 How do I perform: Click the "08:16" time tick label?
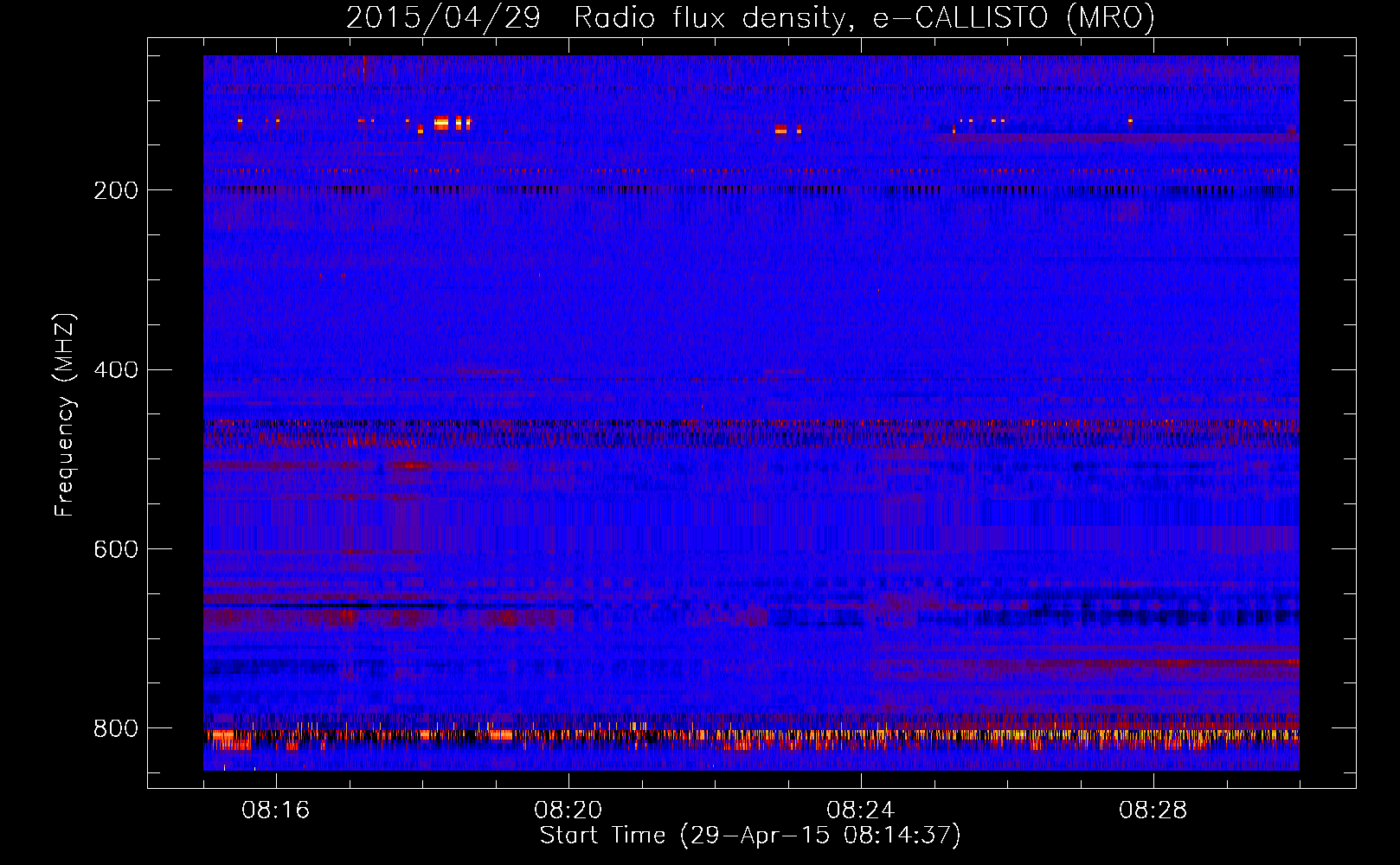pyautogui.click(x=276, y=811)
